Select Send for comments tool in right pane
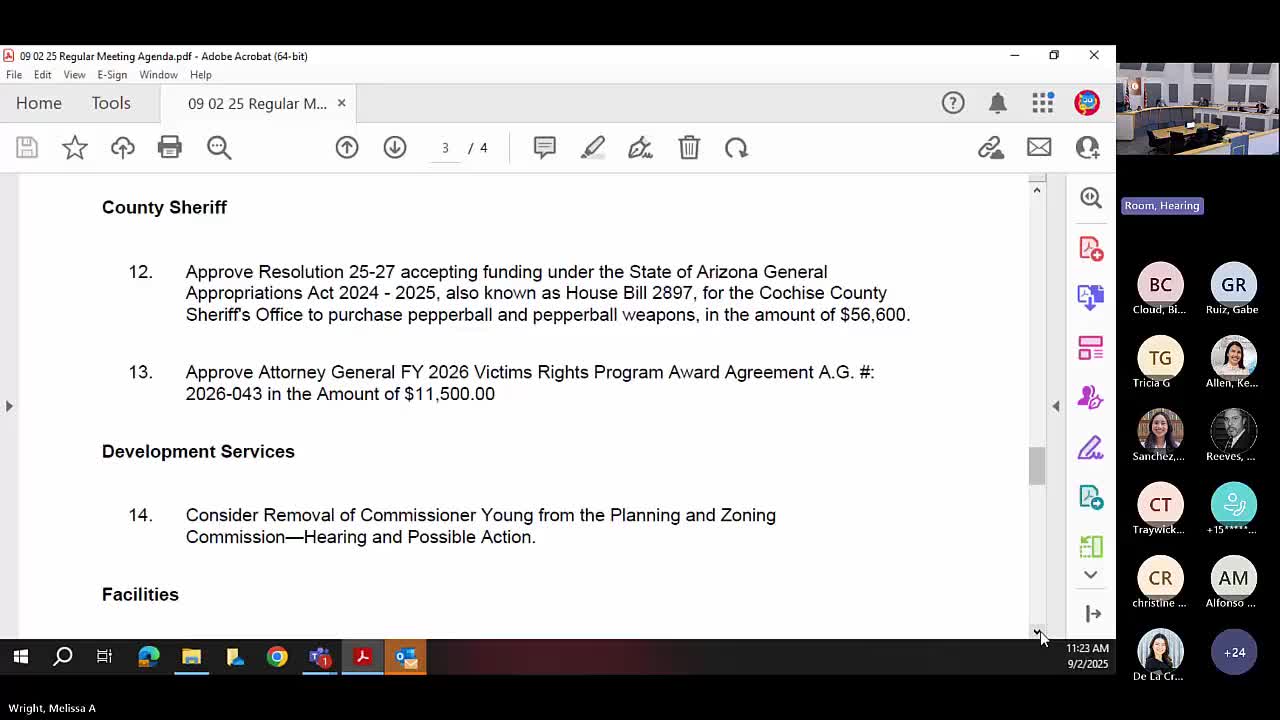The image size is (1280, 720). pos(1091,497)
